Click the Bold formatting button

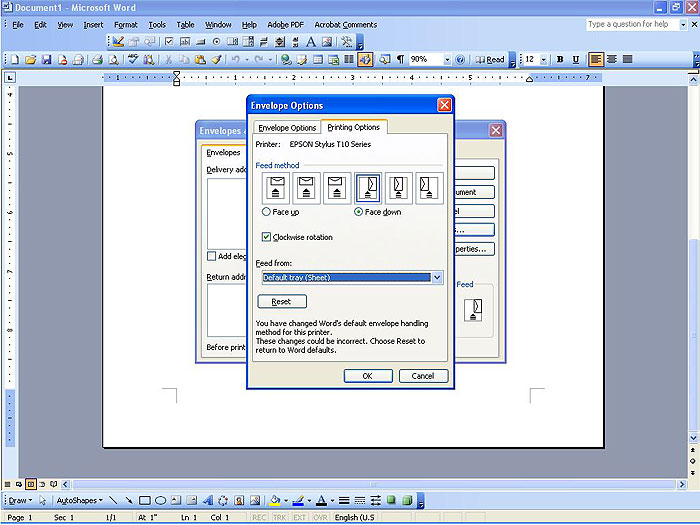(x=560, y=59)
